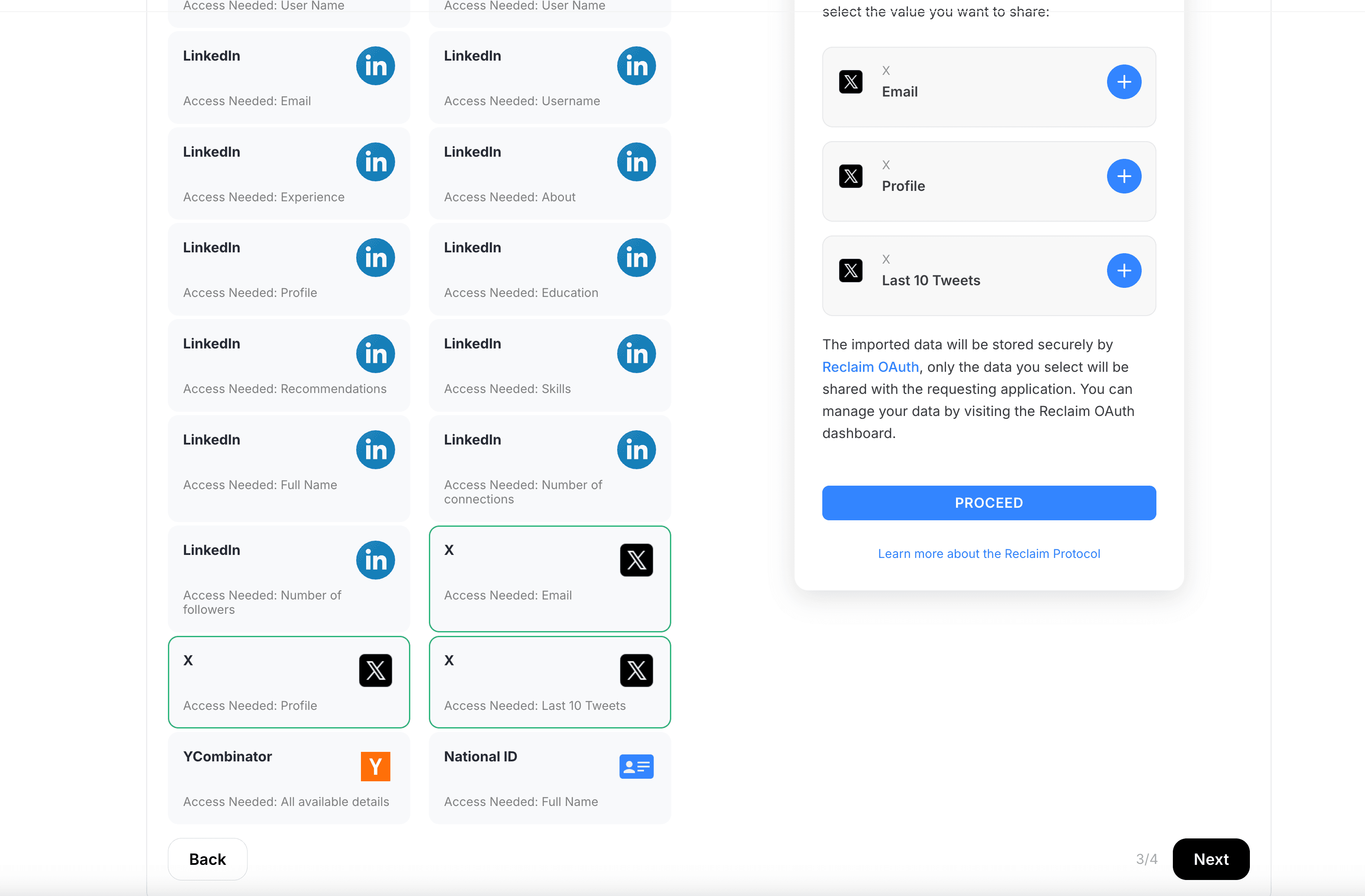Image resolution: width=1365 pixels, height=896 pixels.
Task: Open the Reclaim OAuth link
Action: click(870, 367)
